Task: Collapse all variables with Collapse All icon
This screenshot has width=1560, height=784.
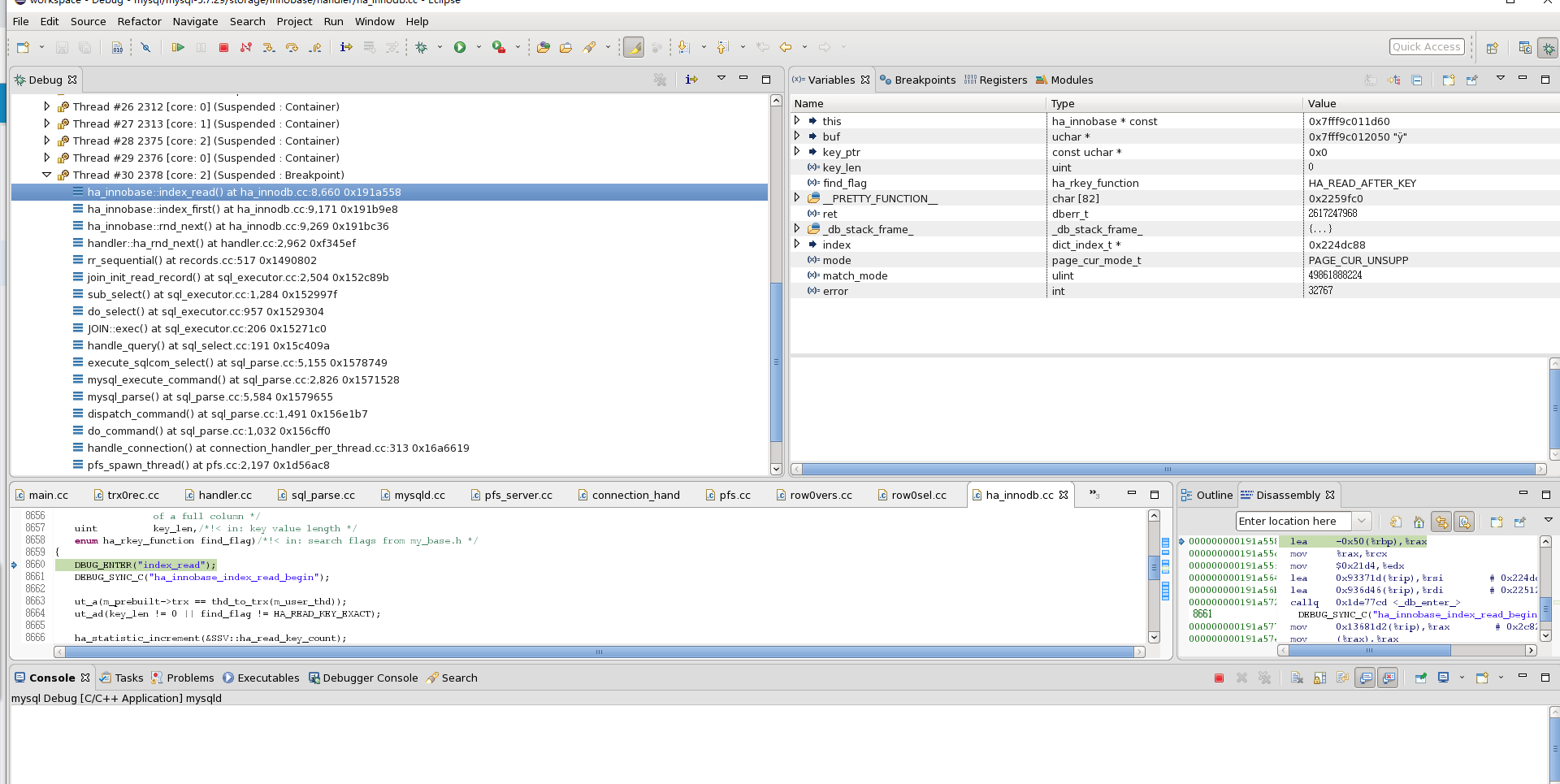Action: [1417, 80]
